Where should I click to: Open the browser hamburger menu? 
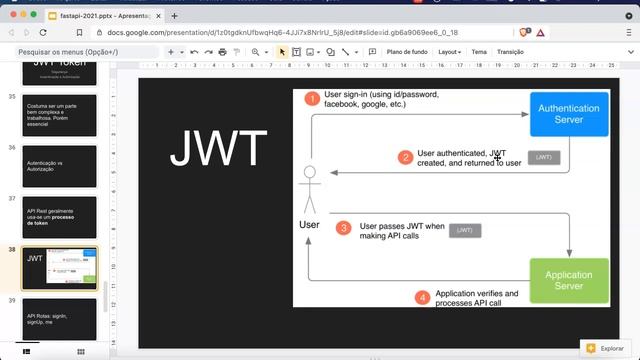(x=629, y=33)
